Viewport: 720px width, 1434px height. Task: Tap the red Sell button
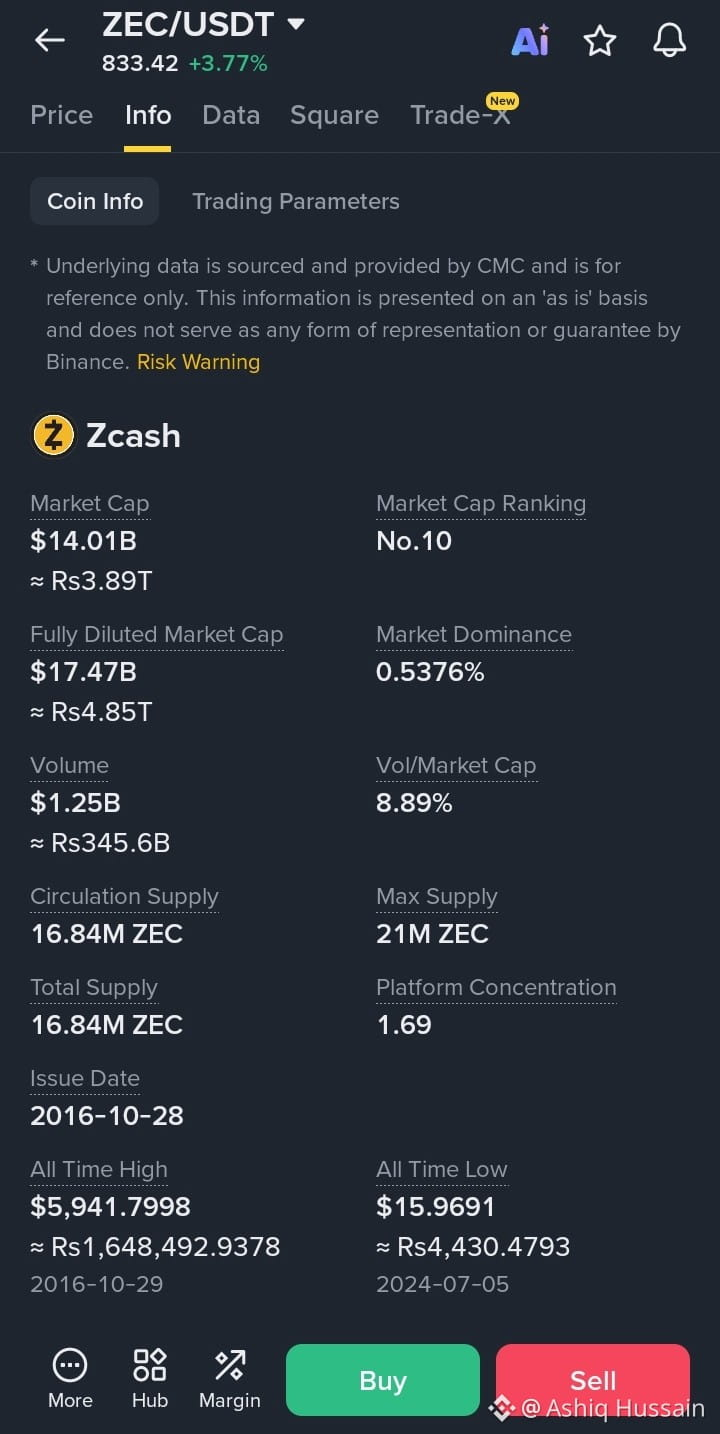[593, 1380]
